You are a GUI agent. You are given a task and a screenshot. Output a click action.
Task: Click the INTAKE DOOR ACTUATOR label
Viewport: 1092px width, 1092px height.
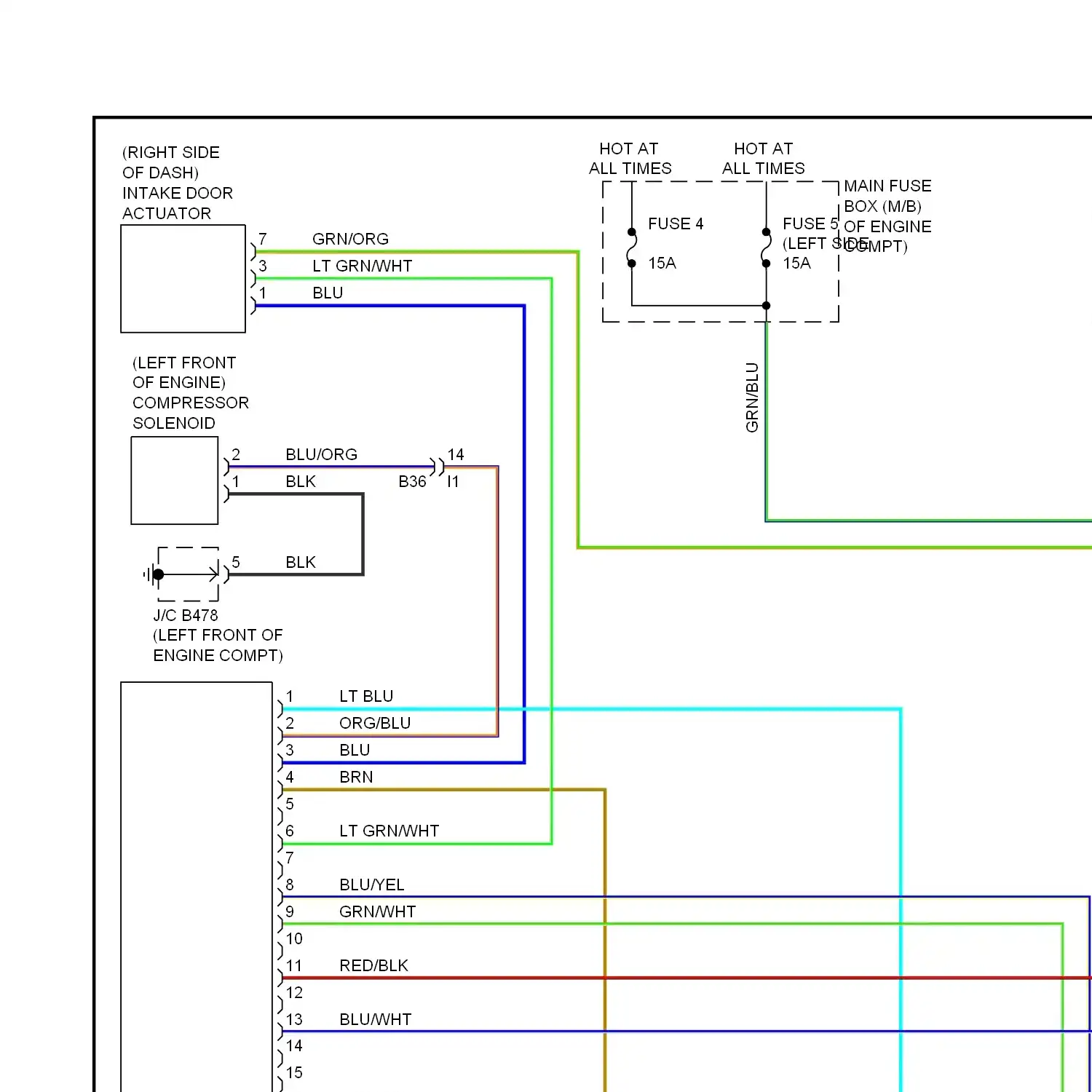[178, 203]
